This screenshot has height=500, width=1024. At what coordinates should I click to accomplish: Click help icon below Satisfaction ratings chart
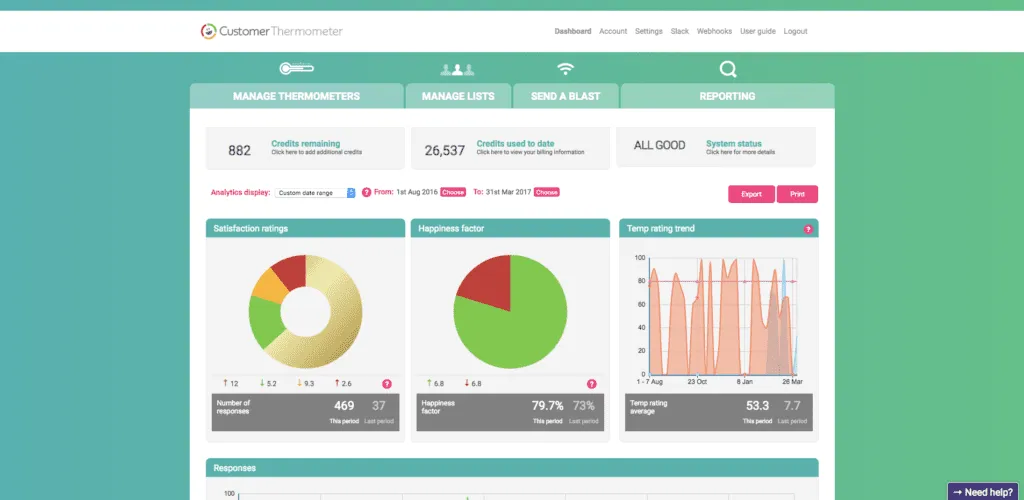[x=387, y=383]
